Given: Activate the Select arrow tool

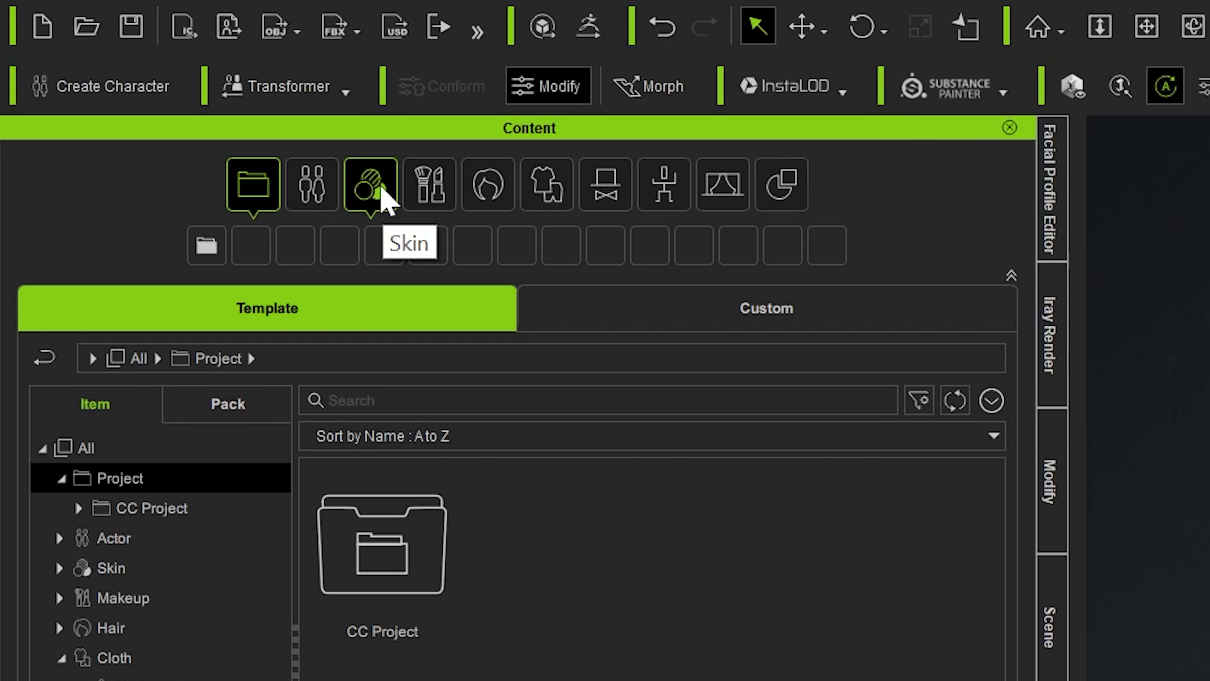Looking at the screenshot, I should 758,27.
